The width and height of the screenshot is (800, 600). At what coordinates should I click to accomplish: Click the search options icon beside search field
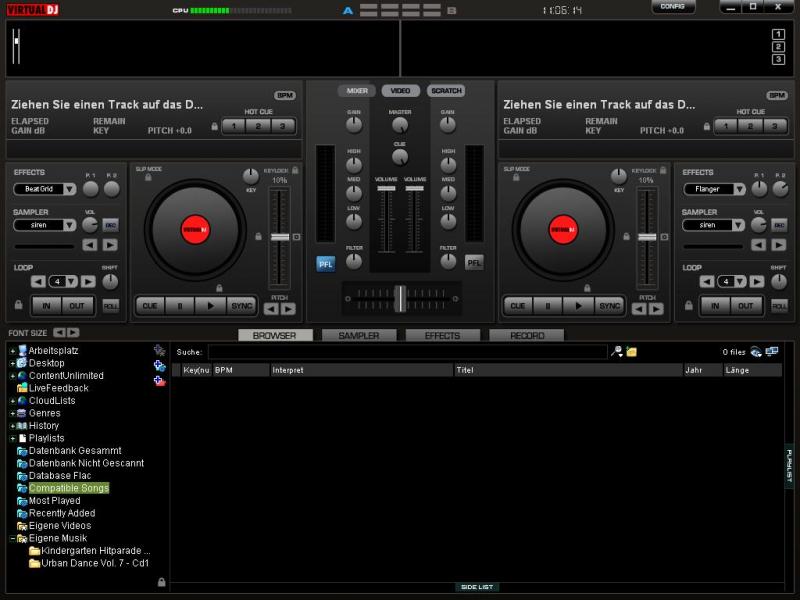coord(617,352)
